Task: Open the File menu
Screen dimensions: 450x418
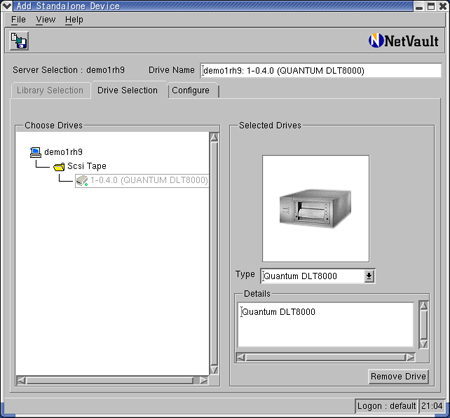Action: tap(18, 20)
